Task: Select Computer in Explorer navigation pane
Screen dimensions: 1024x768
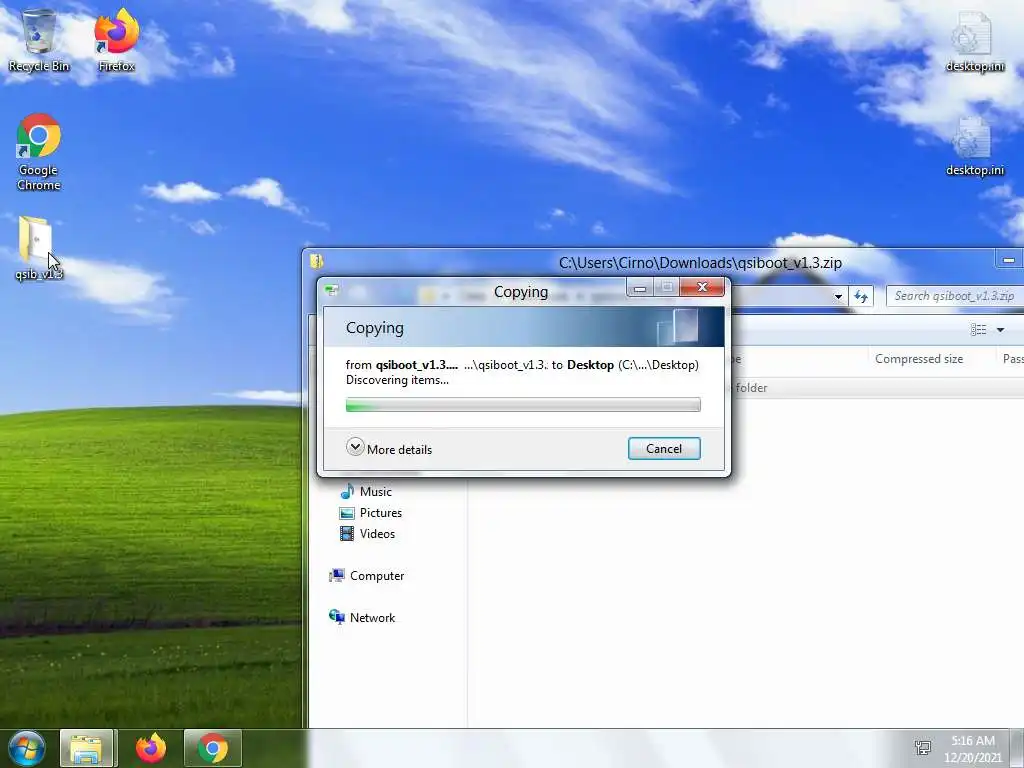Action: tap(367, 575)
